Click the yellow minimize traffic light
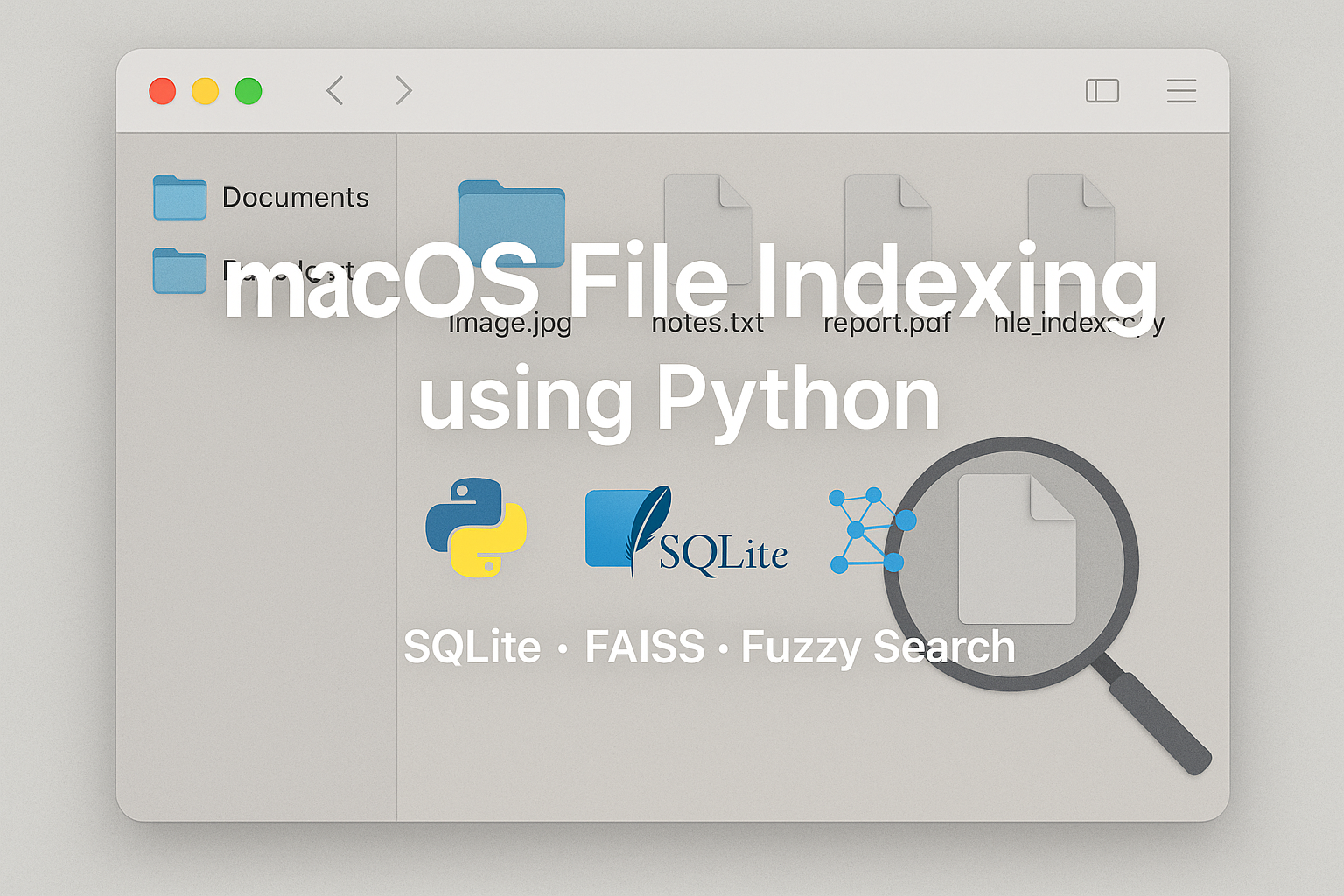Screen dimensions: 1344x896 coord(205,90)
